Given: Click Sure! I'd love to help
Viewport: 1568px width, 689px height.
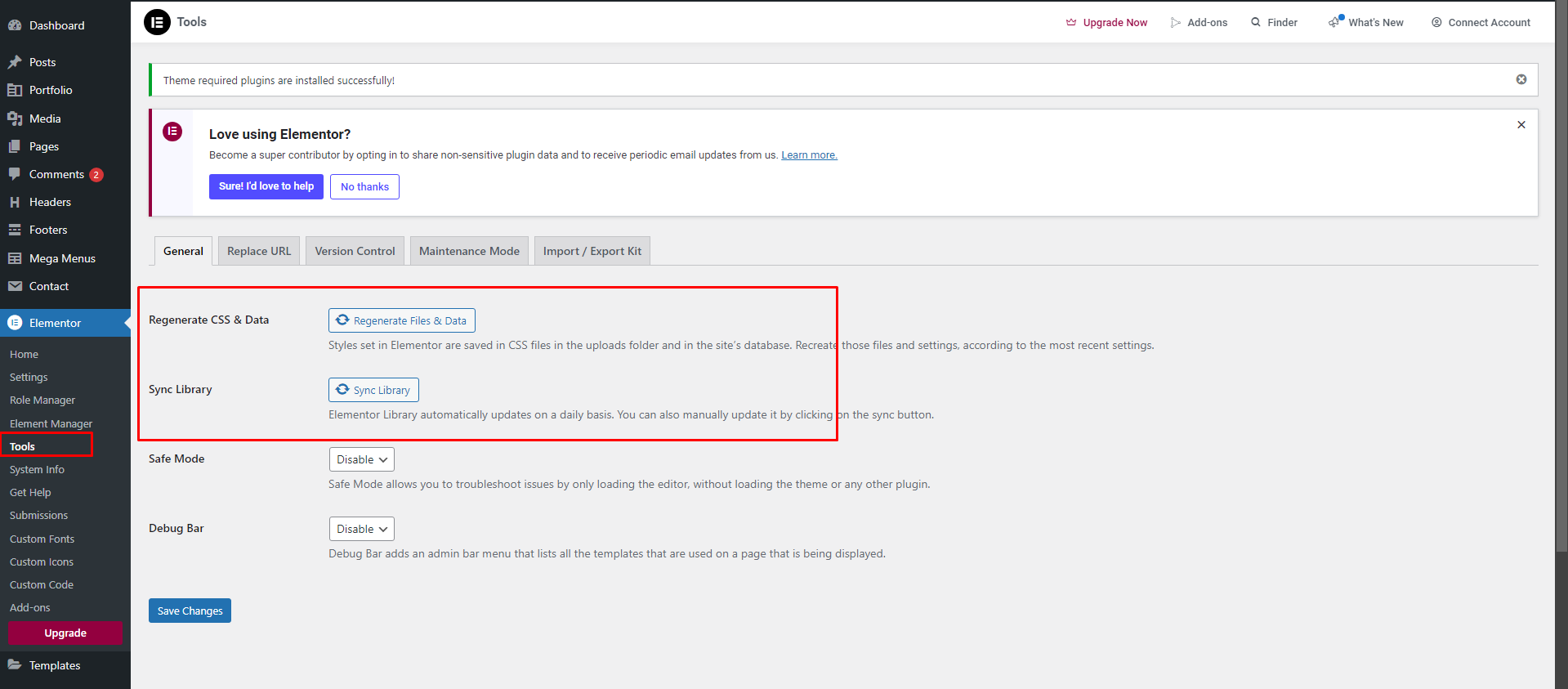Looking at the screenshot, I should (266, 186).
